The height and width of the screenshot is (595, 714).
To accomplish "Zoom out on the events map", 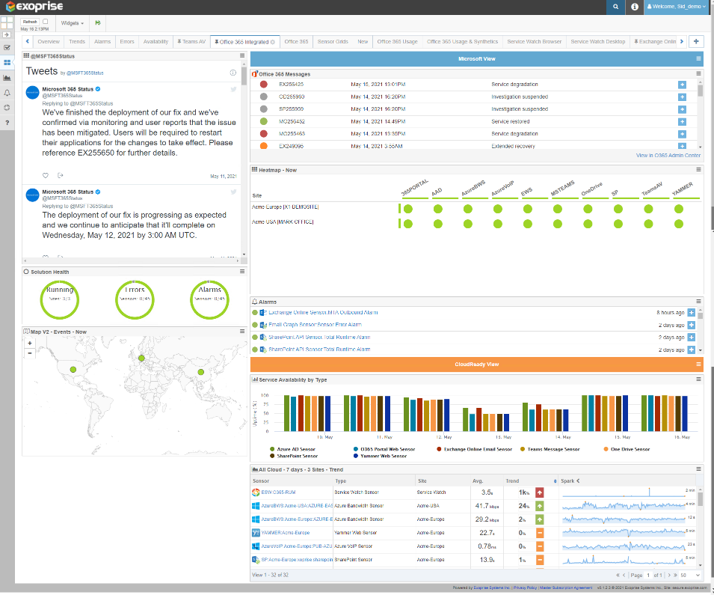I will coord(30,354).
